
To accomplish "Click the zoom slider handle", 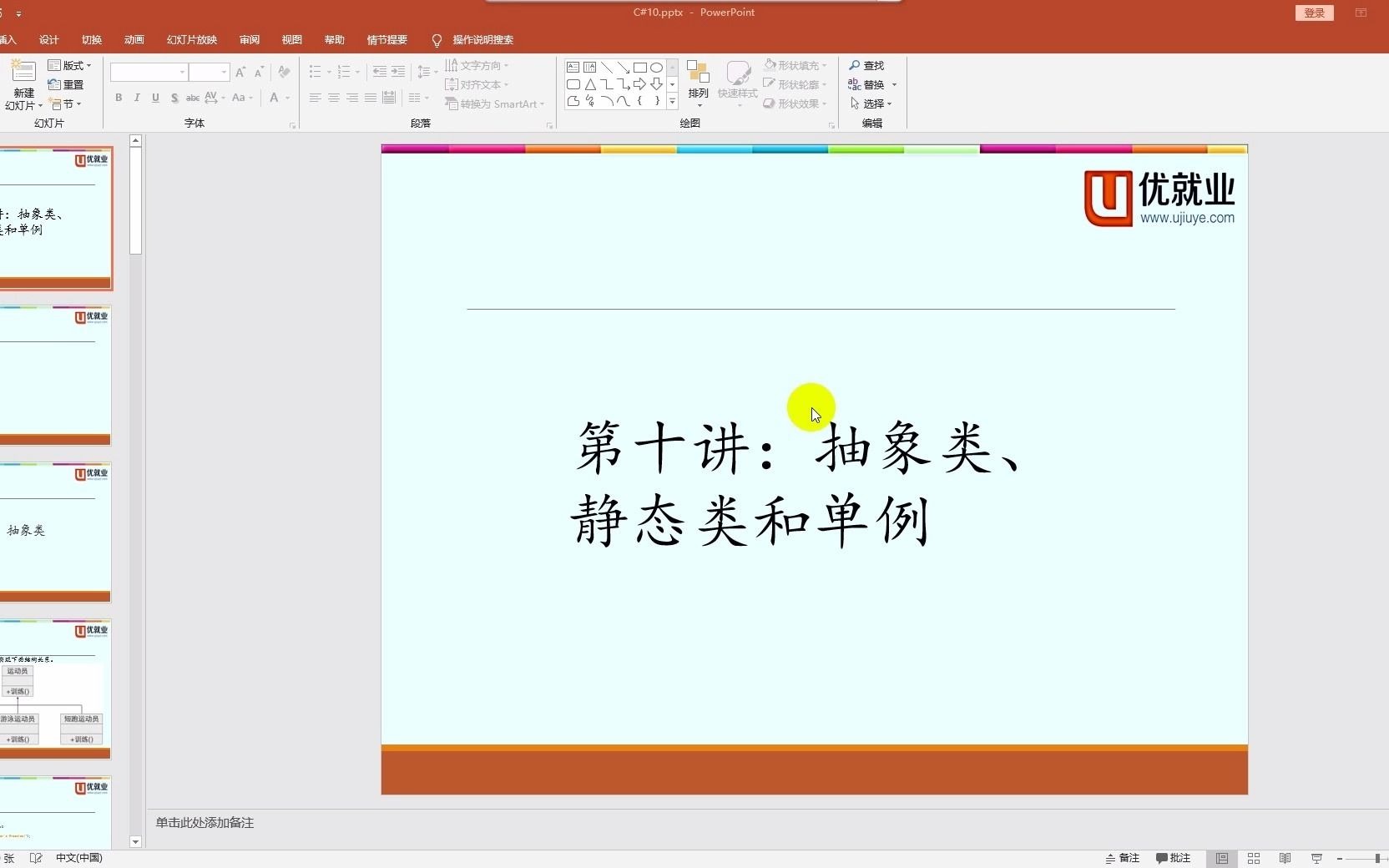I will coord(1377,858).
